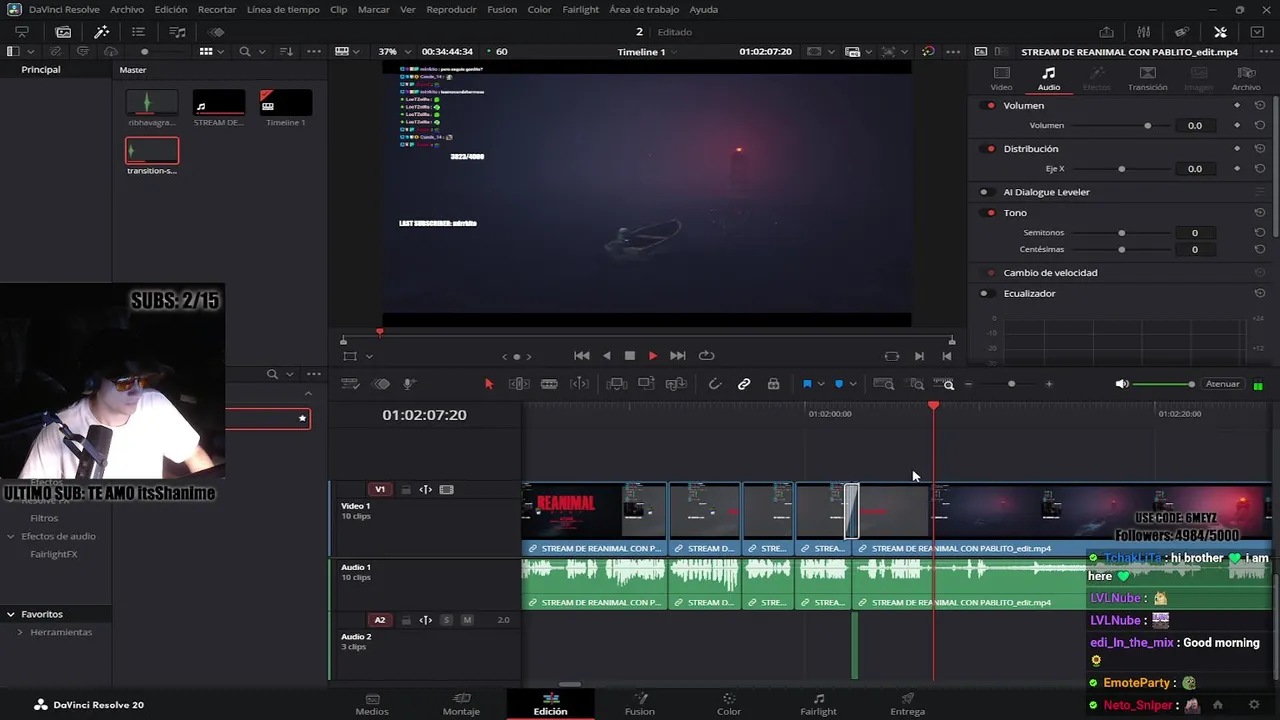Click the voiceover microphone icon
1280x720 pixels.
point(409,384)
